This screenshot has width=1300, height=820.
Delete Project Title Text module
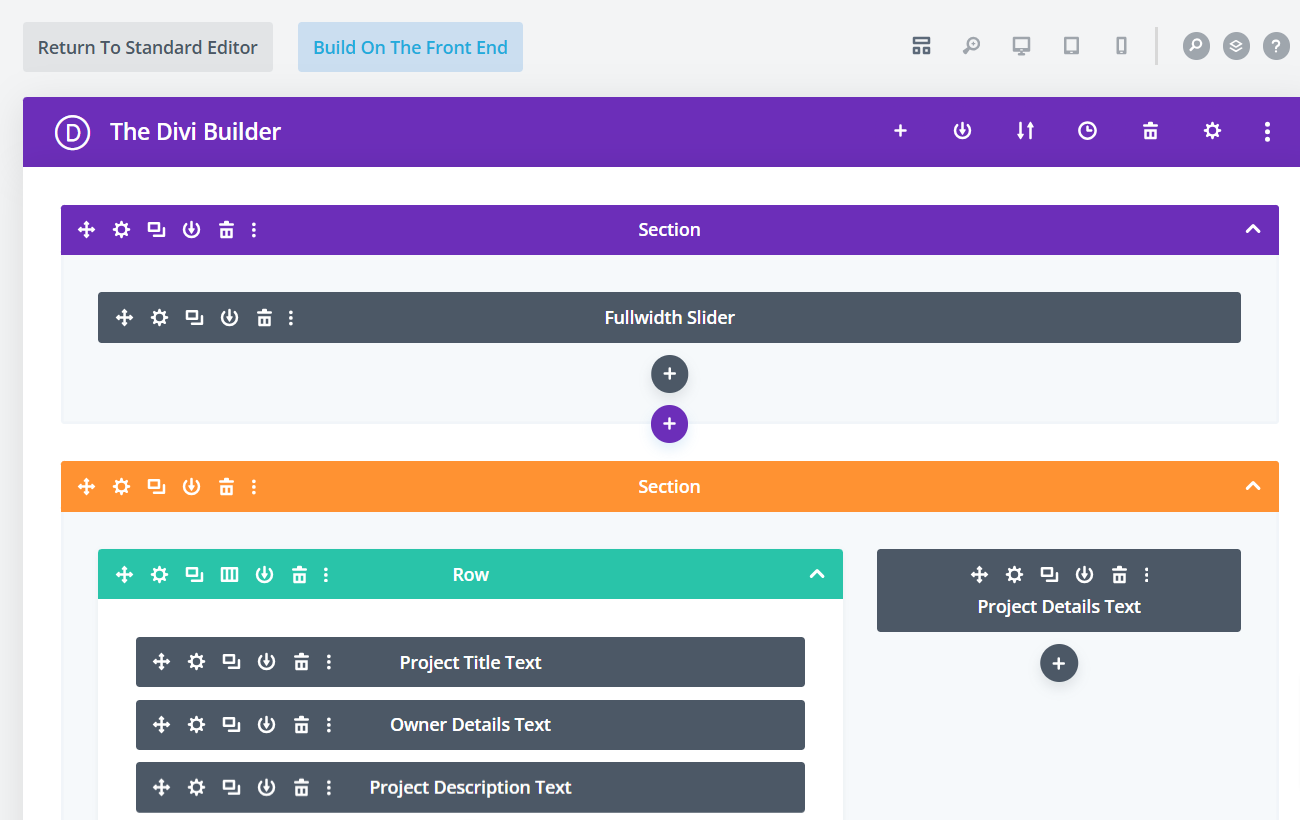coord(301,662)
